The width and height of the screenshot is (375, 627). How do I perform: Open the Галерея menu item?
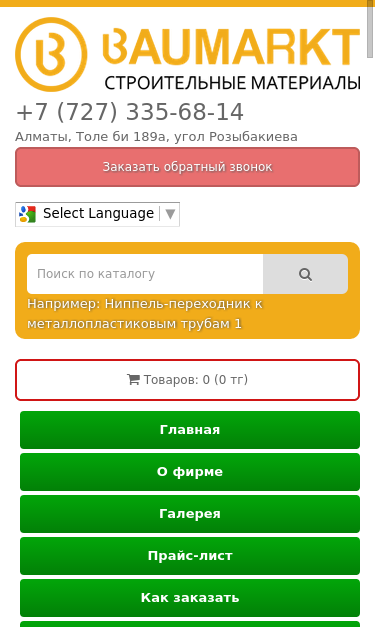190,514
